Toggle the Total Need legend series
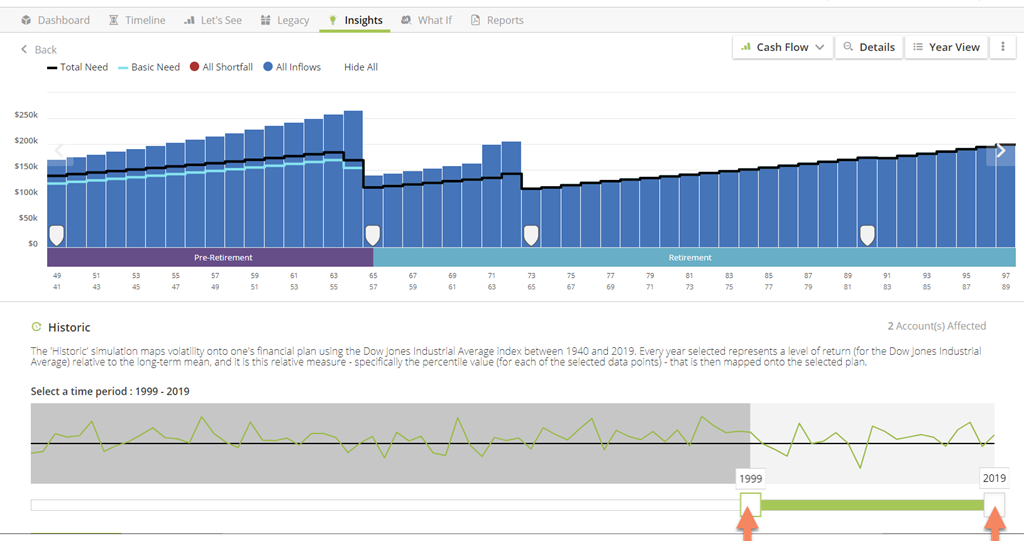Image resolution: width=1024 pixels, height=541 pixels. coord(77,67)
